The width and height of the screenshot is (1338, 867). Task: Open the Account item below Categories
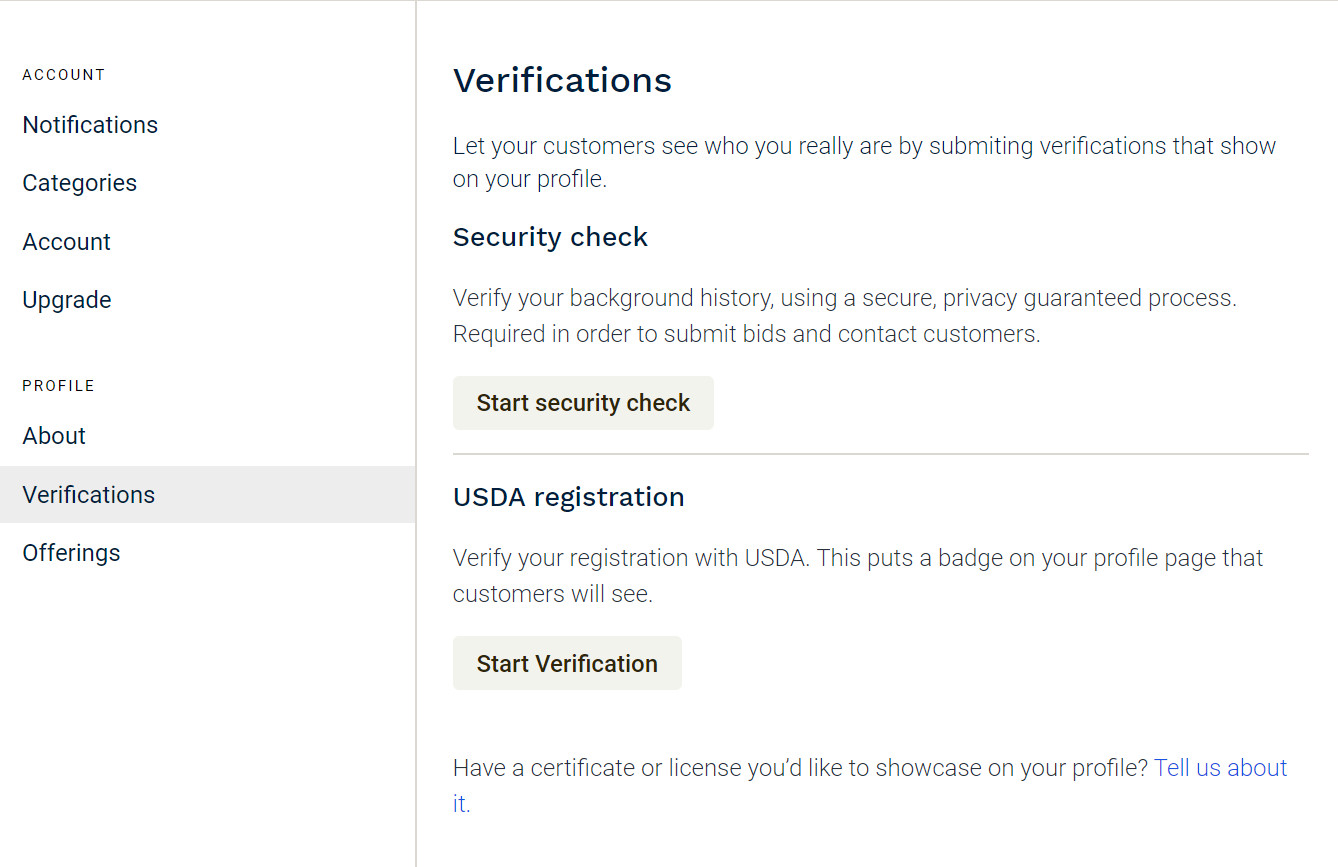click(x=67, y=242)
